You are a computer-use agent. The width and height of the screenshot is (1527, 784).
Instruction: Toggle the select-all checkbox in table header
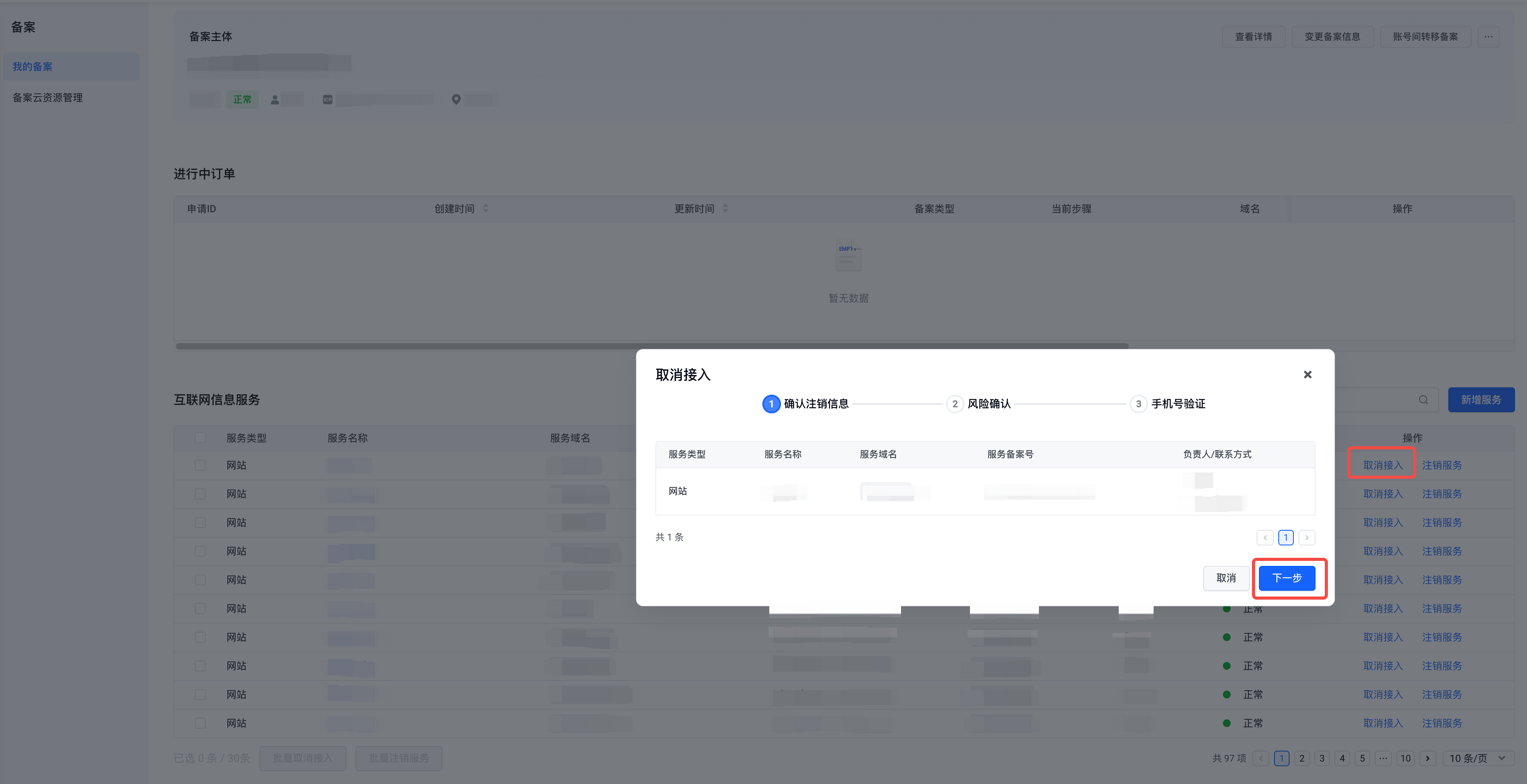200,438
